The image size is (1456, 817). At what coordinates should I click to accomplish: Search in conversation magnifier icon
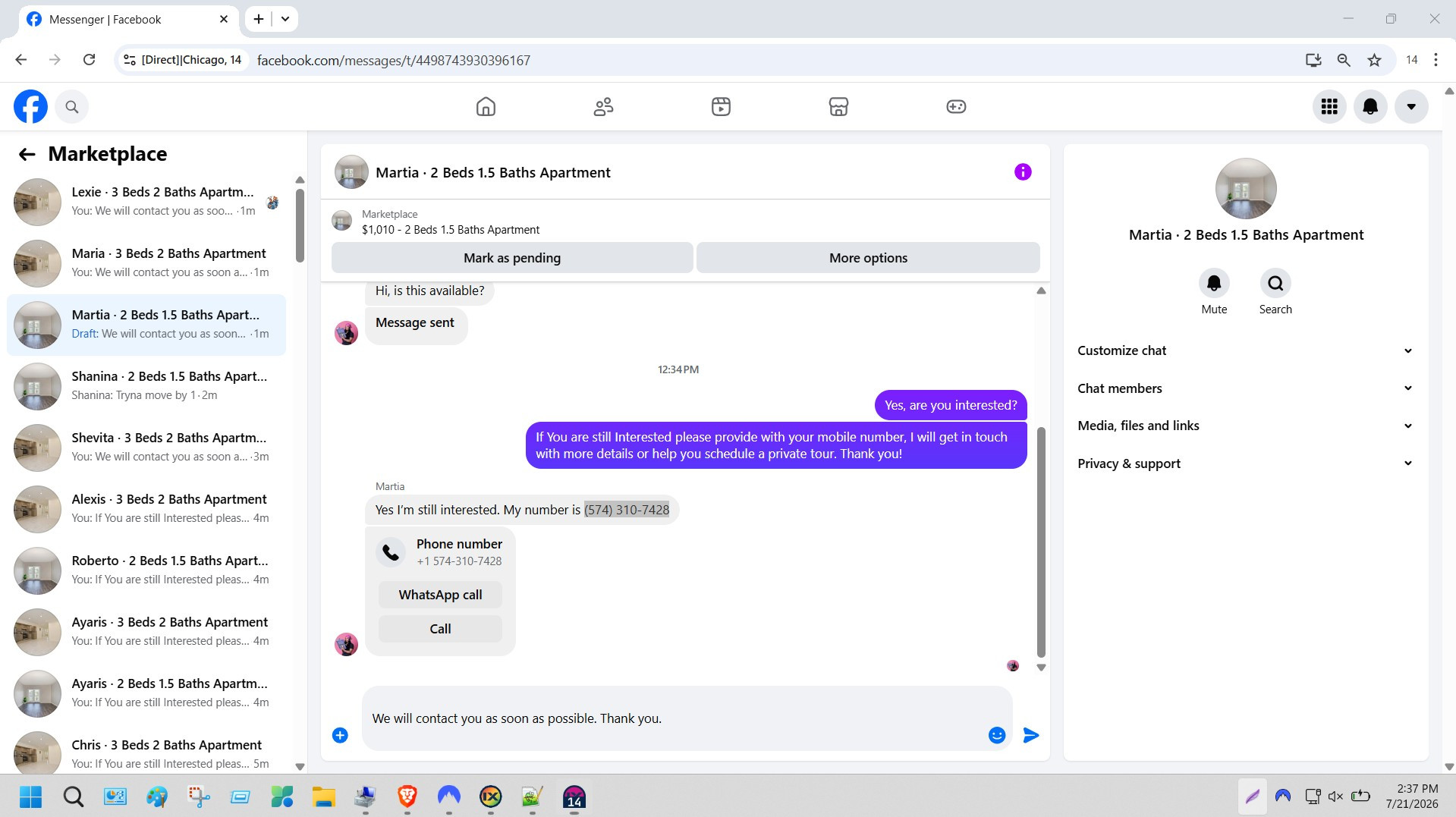(x=1275, y=283)
